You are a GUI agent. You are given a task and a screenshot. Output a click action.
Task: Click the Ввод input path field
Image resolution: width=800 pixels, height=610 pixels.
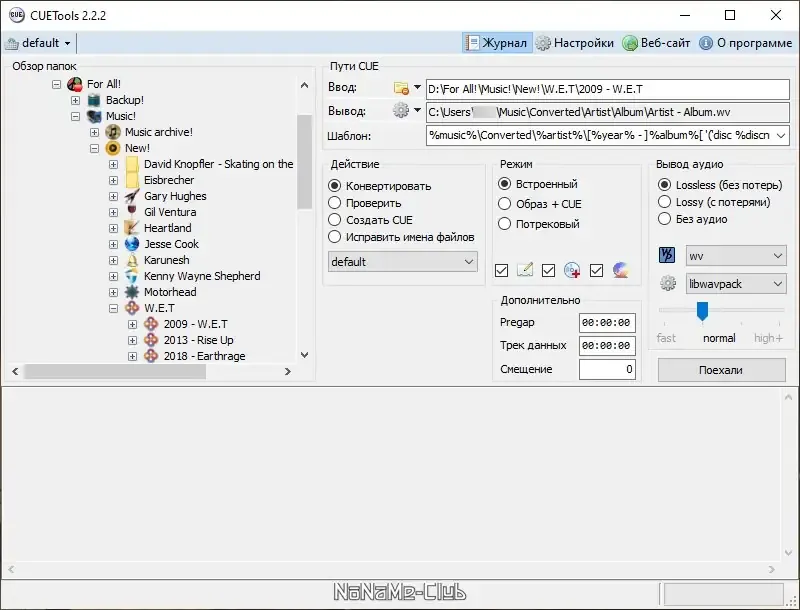[x=608, y=89]
